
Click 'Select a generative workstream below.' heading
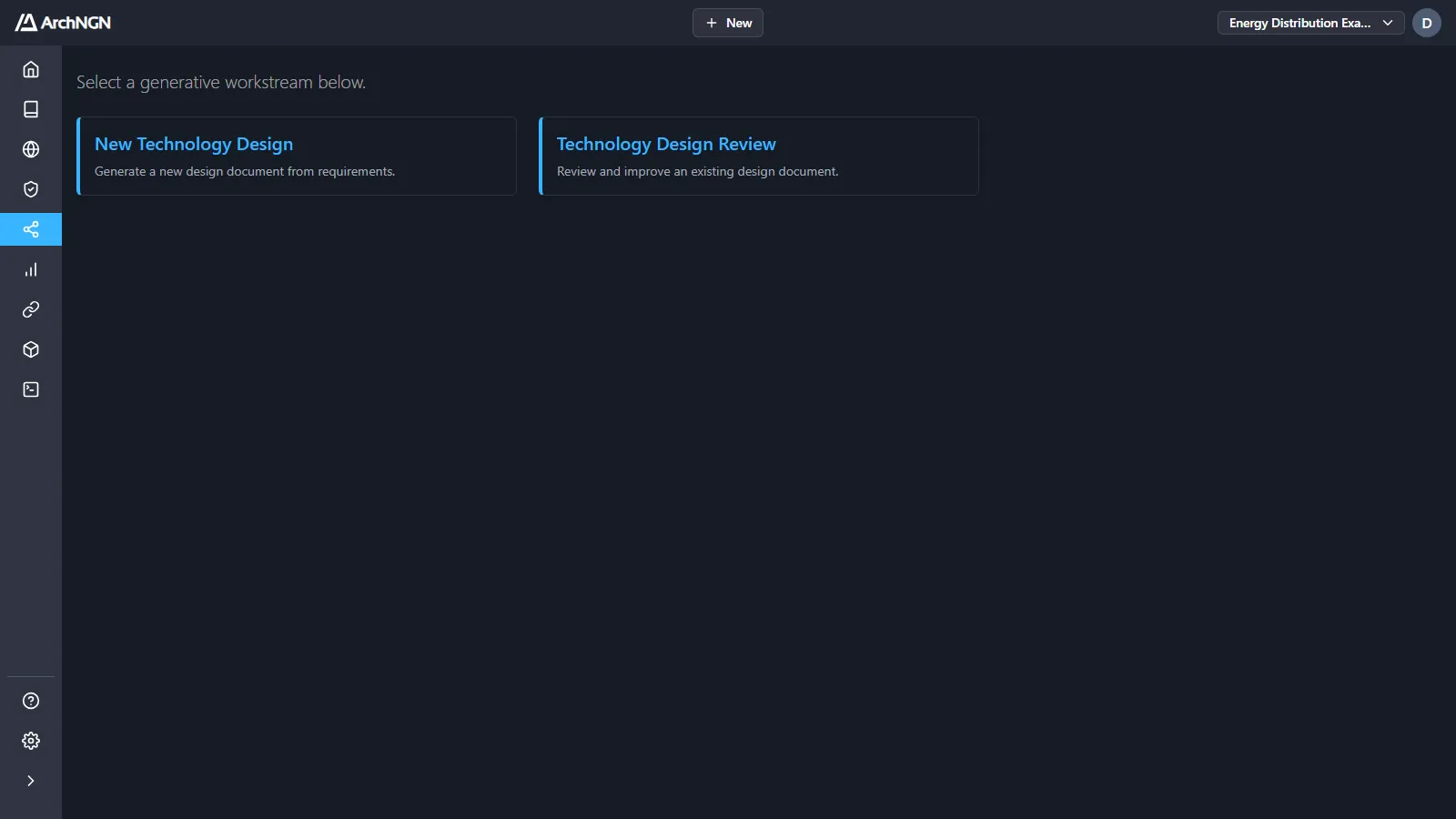[x=221, y=83]
